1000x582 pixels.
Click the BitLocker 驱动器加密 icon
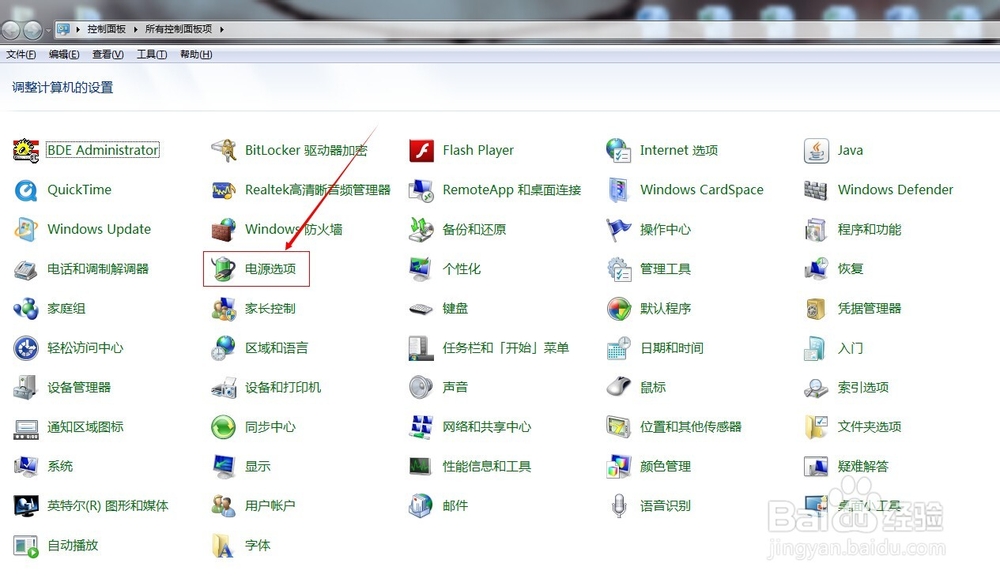tap(224, 150)
